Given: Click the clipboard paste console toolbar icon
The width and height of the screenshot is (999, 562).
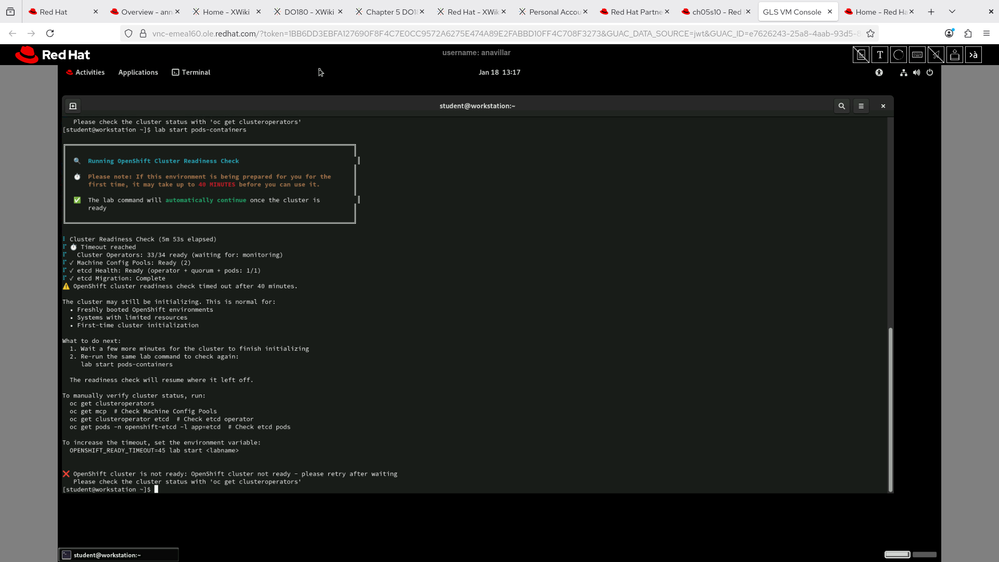Looking at the screenshot, I should point(954,55).
